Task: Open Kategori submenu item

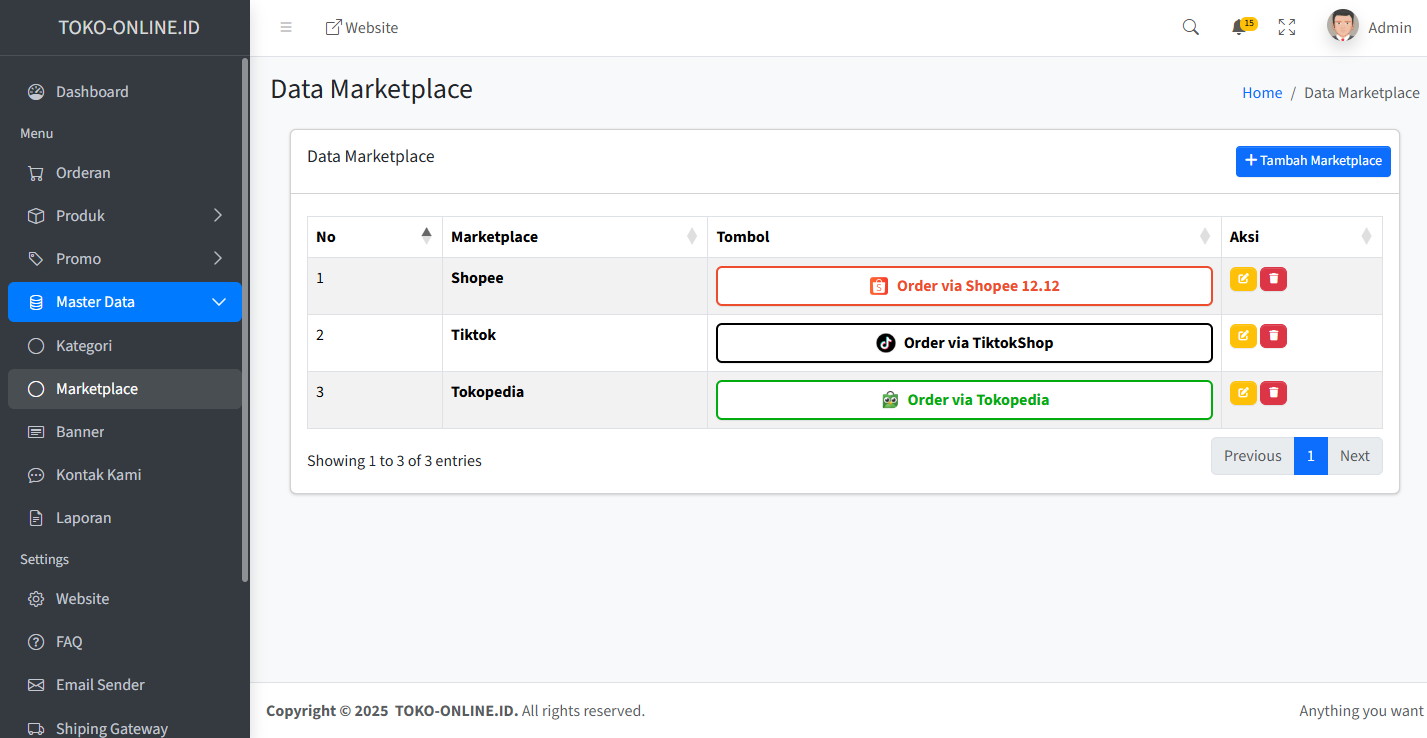Action: click(x=124, y=346)
